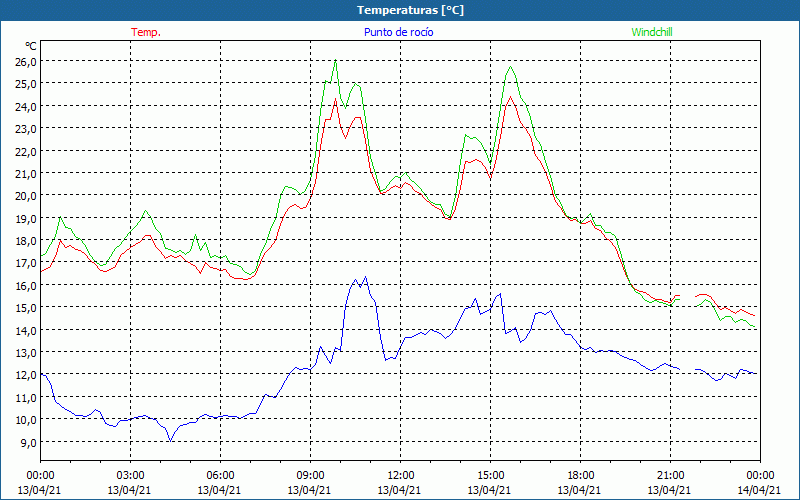Click the 21:00 time axis label

coord(670,476)
